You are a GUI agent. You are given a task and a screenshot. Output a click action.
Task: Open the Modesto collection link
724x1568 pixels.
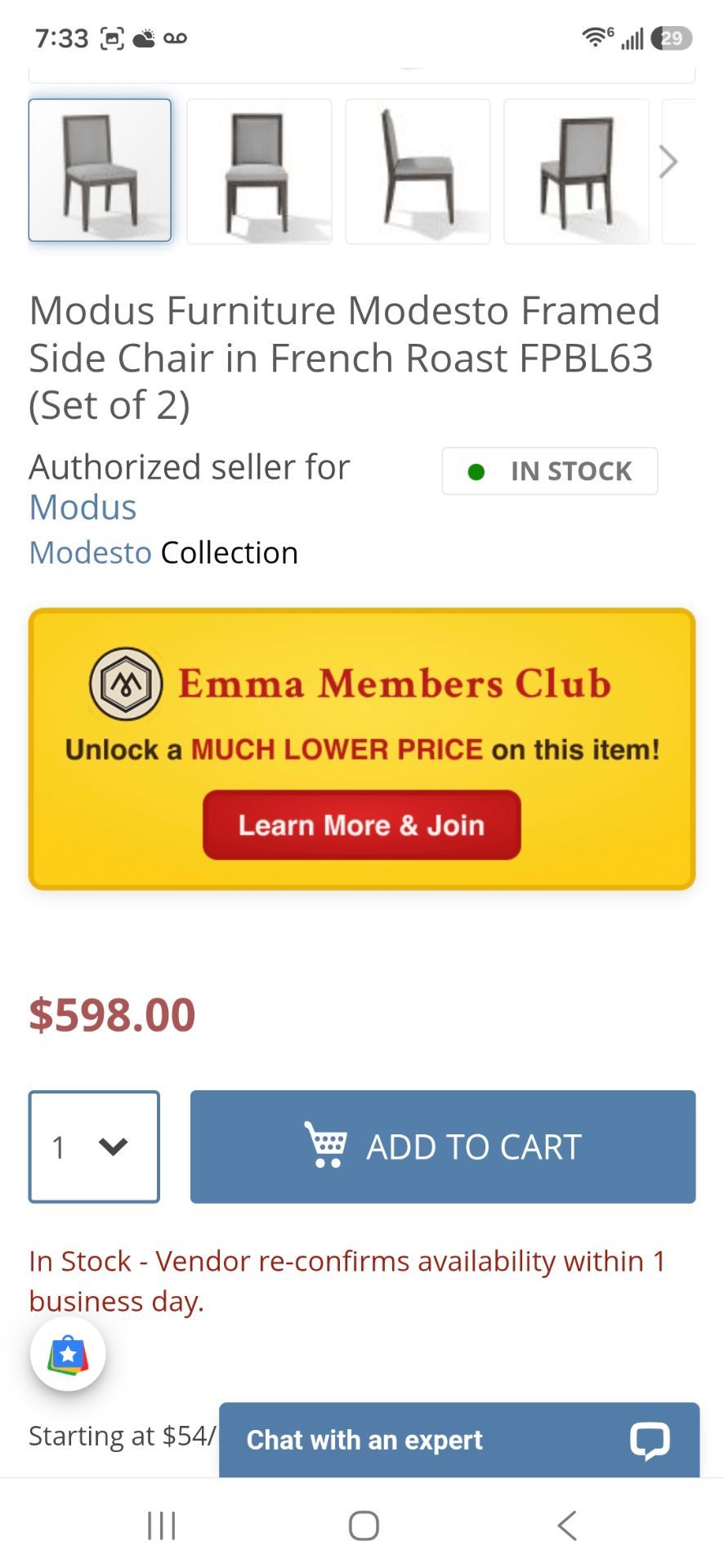point(90,553)
